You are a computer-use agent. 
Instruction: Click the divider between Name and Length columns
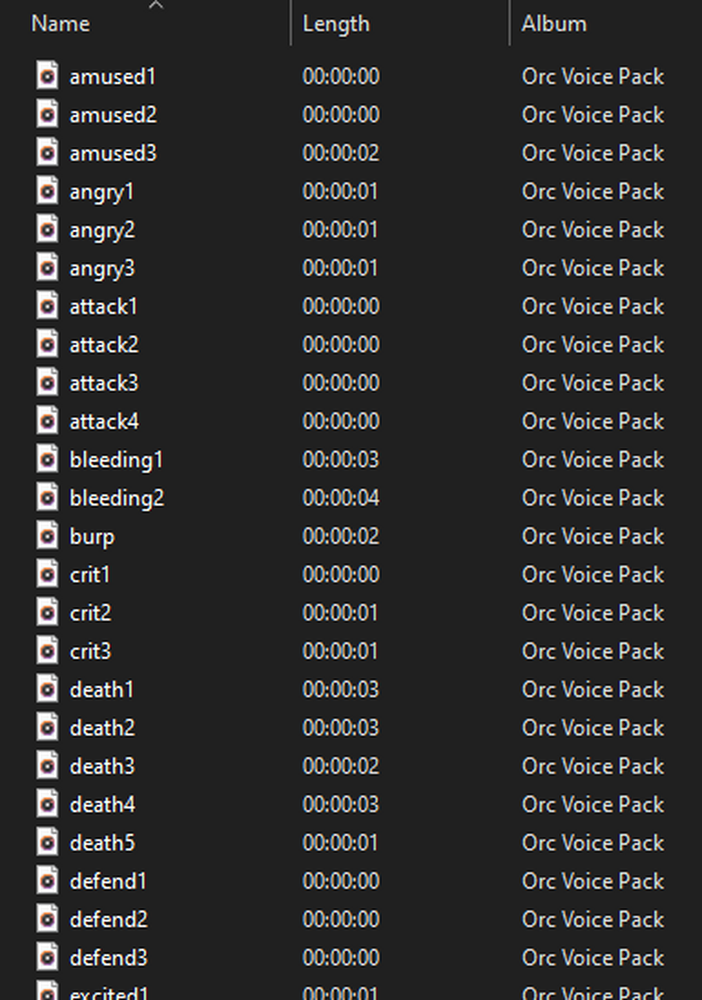click(x=291, y=23)
